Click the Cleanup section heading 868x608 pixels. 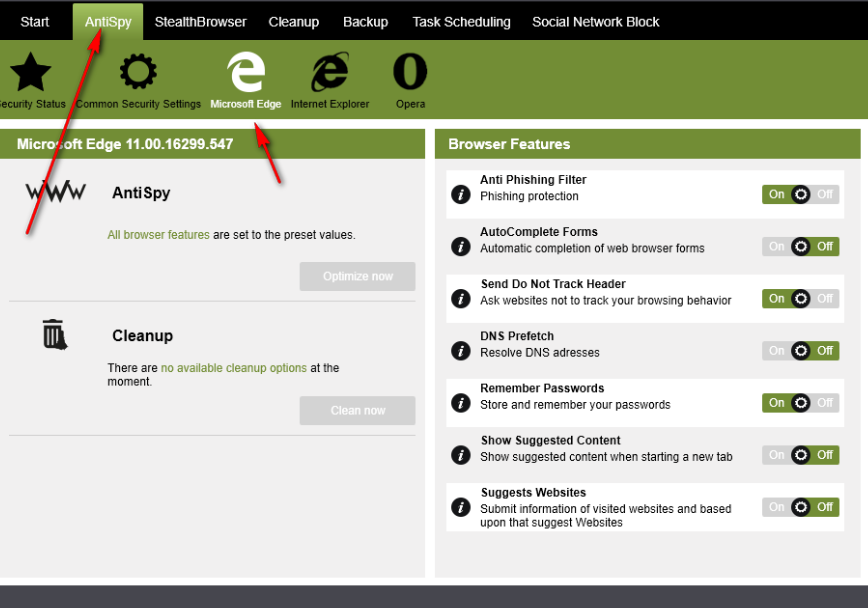(143, 336)
